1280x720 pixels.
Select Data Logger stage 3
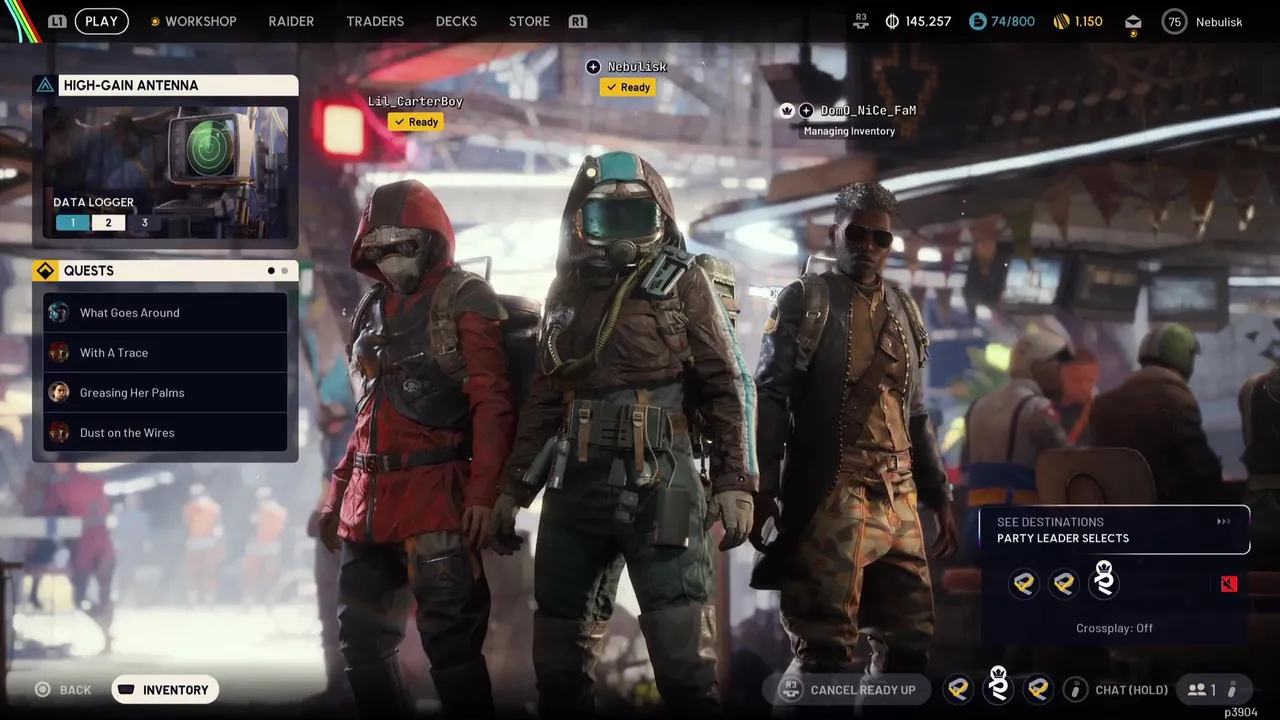144,222
